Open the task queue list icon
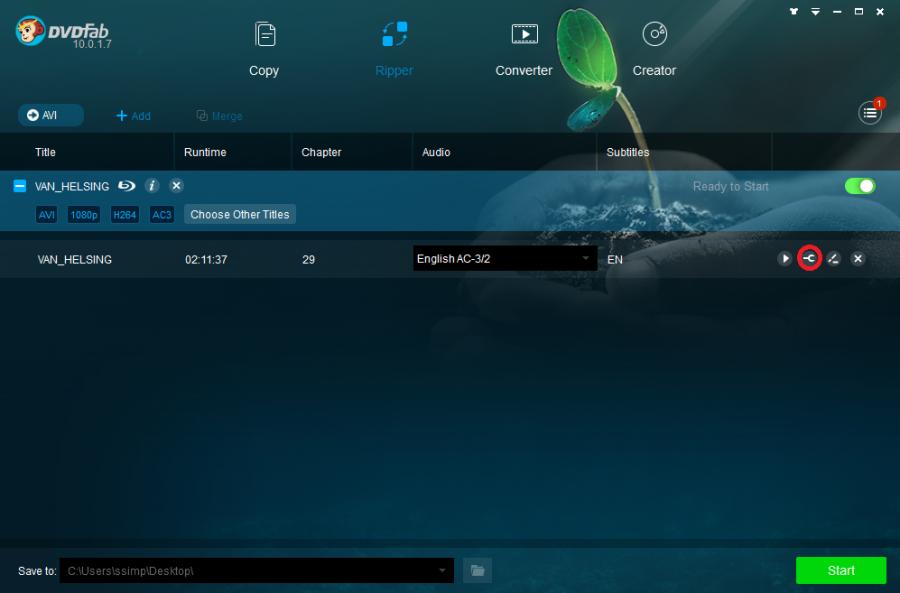The width and height of the screenshot is (900, 593). [x=870, y=113]
